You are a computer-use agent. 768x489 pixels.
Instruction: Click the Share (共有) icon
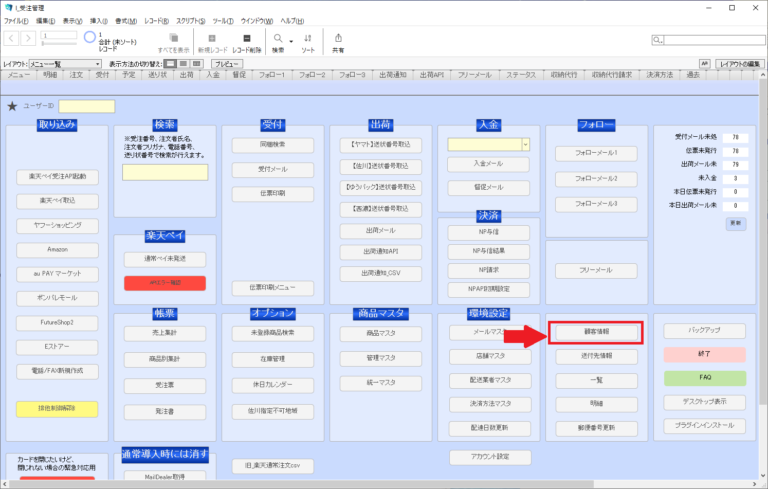(x=338, y=37)
